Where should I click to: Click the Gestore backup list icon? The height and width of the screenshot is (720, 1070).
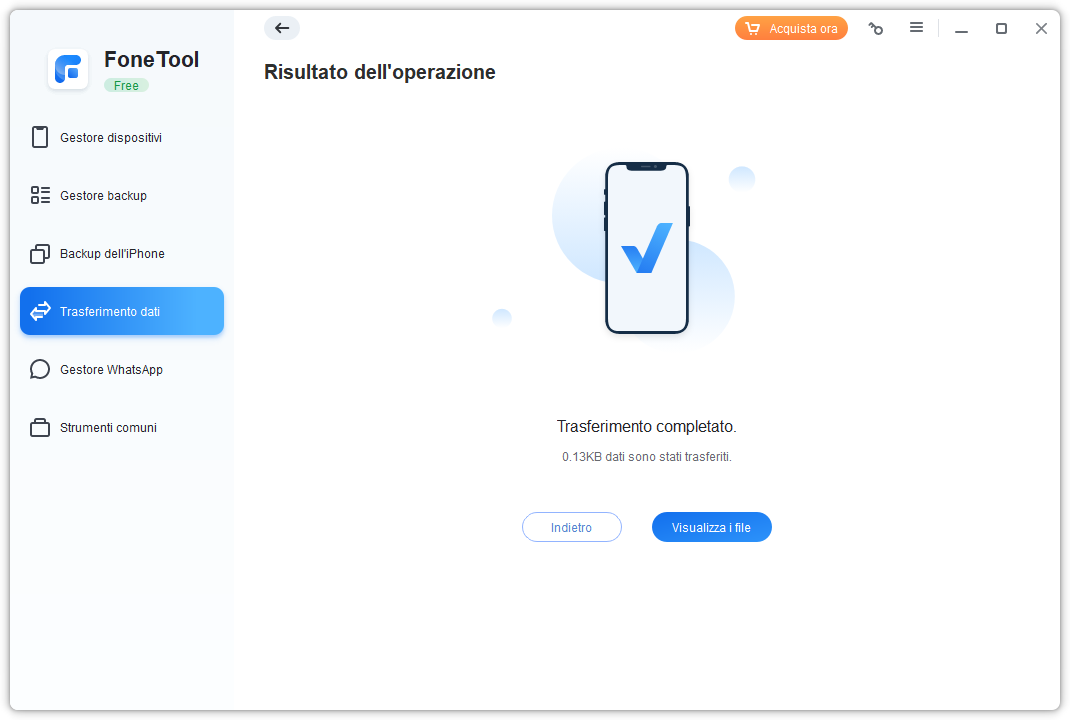(x=40, y=195)
